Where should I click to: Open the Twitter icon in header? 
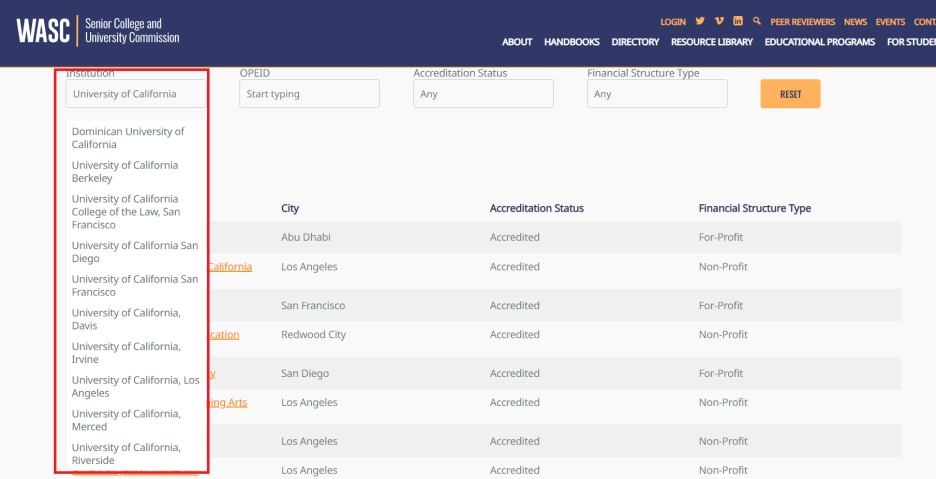(700, 21)
